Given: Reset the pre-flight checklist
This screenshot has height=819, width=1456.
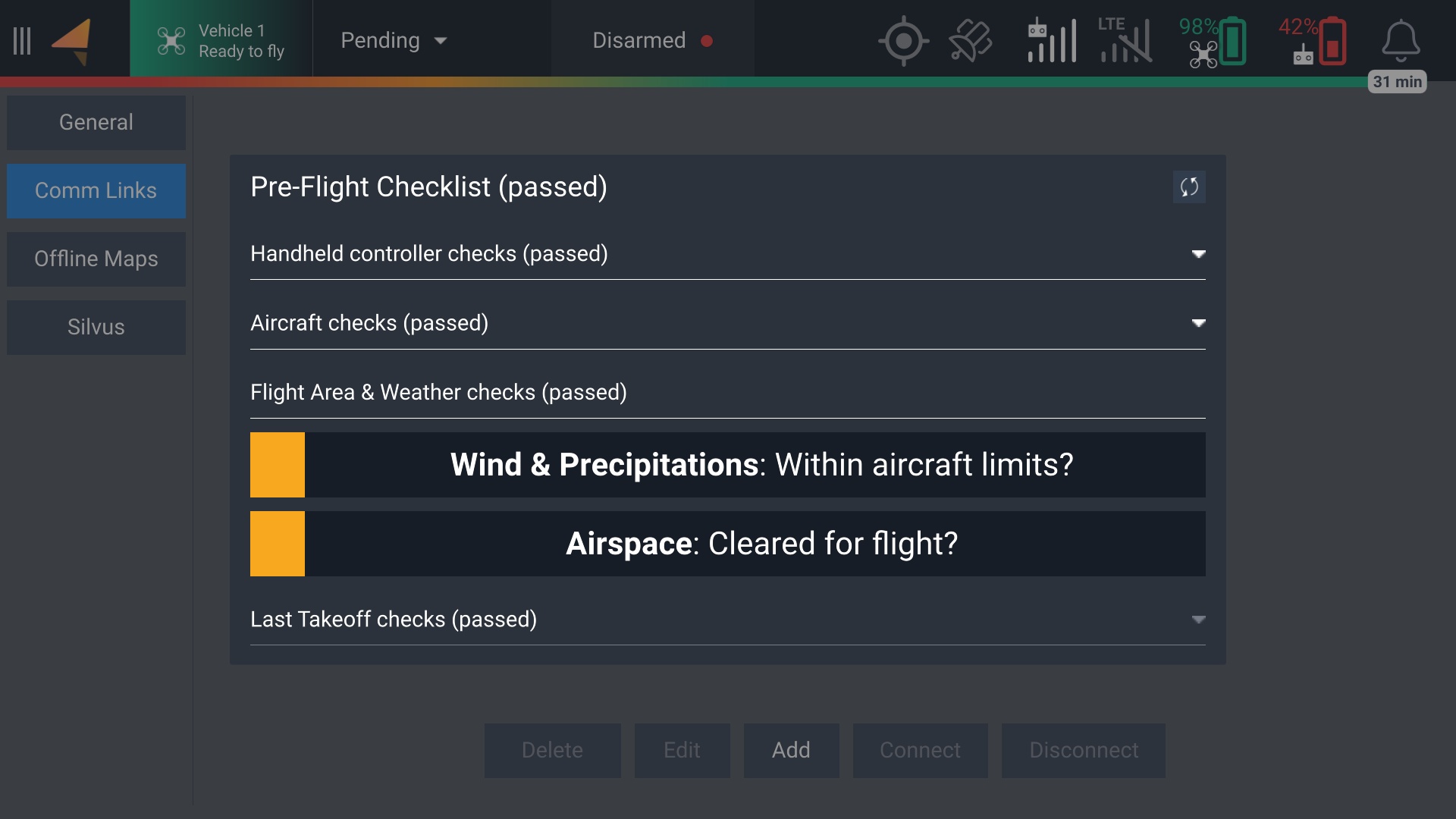Looking at the screenshot, I should pyautogui.click(x=1189, y=187).
